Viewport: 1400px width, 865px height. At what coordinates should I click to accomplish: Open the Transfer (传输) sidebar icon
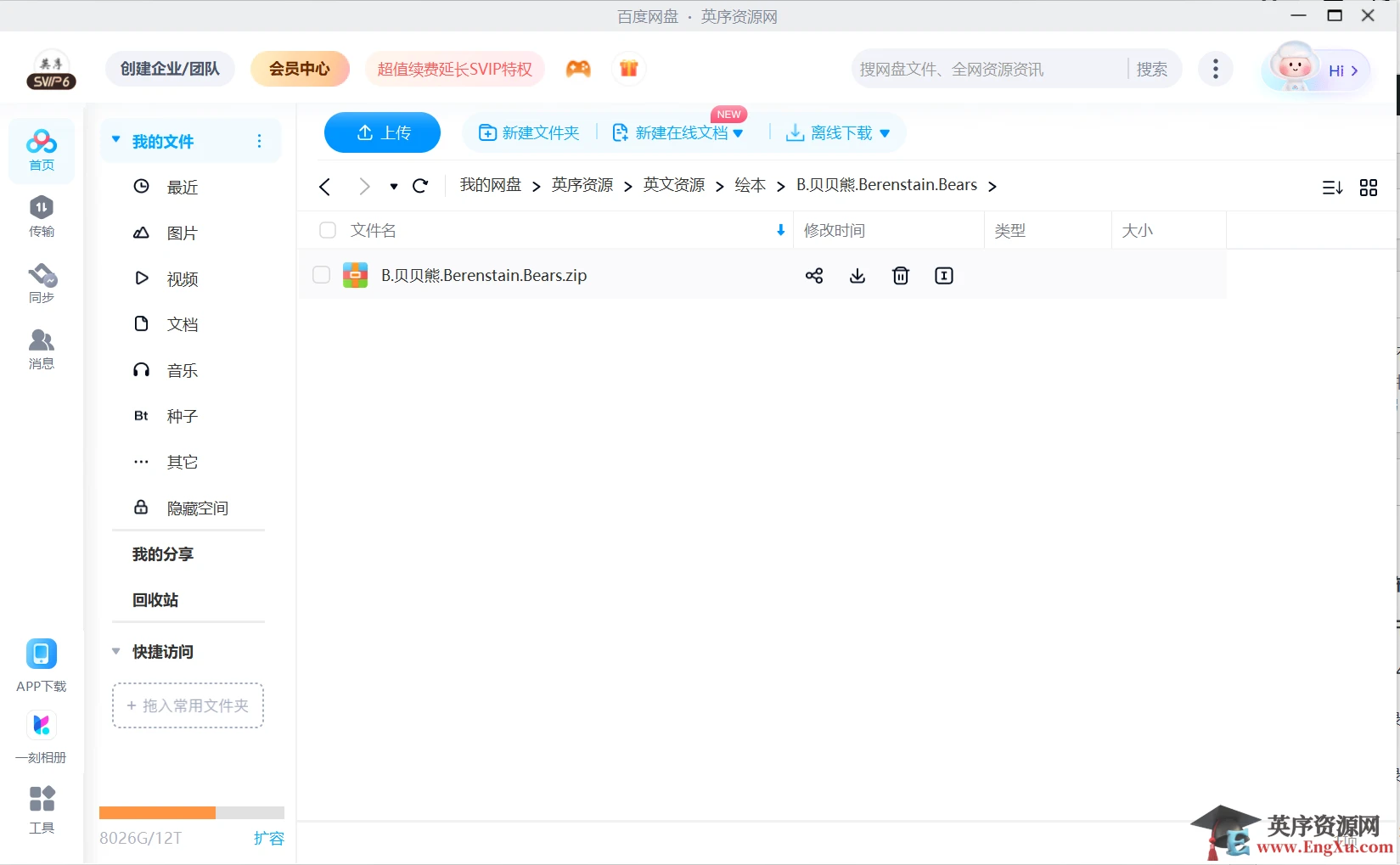[x=41, y=216]
